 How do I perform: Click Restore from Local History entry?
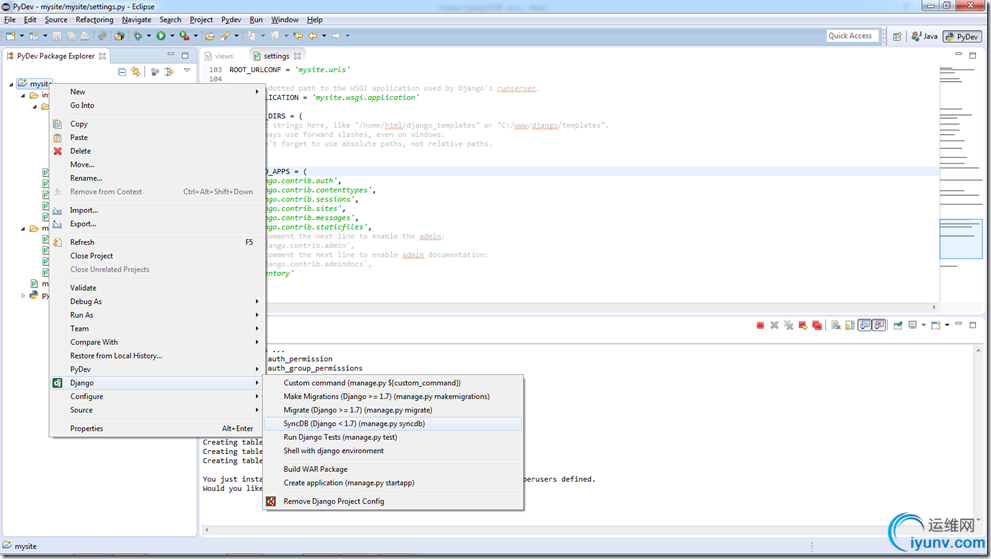coord(157,355)
